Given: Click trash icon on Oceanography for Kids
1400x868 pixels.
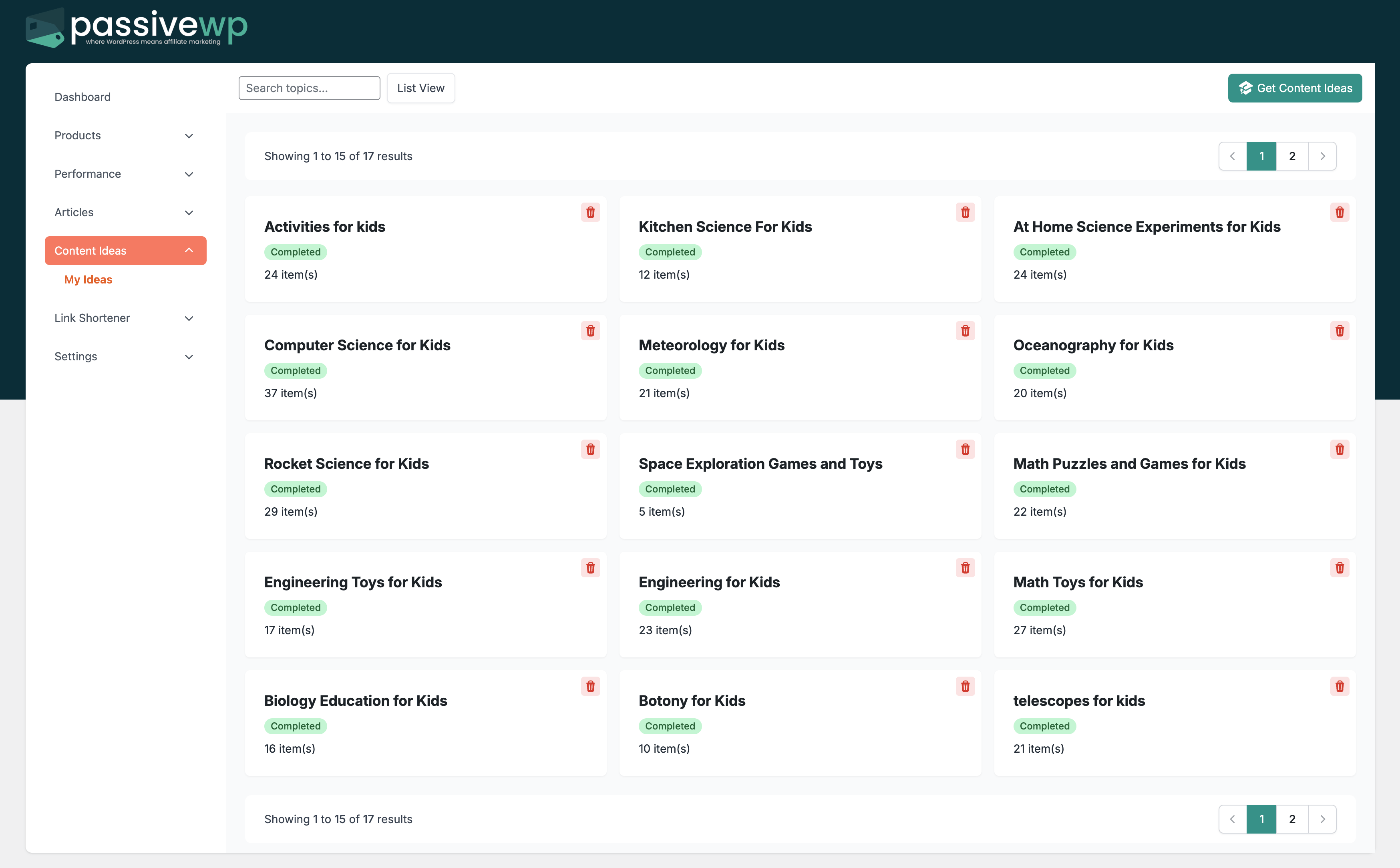Looking at the screenshot, I should pyautogui.click(x=1339, y=331).
